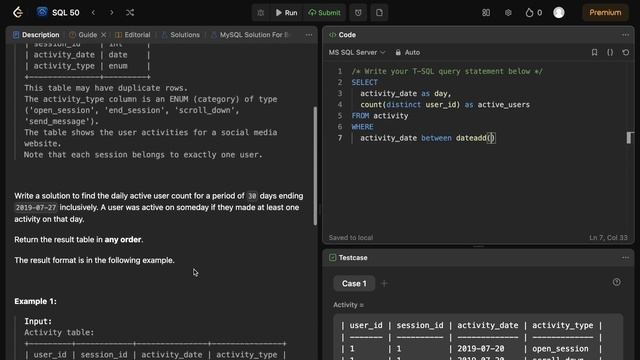Click the Activity testcase input box

[x=478, y=337]
